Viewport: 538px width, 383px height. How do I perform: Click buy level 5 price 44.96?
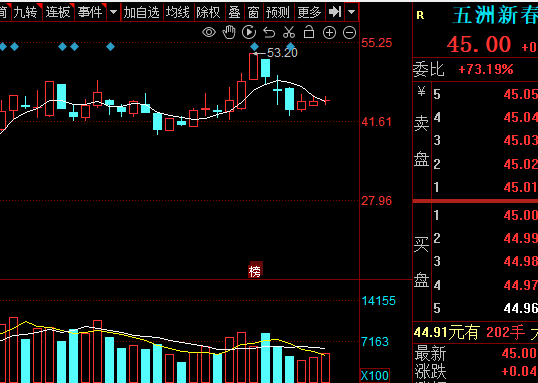click(x=521, y=308)
